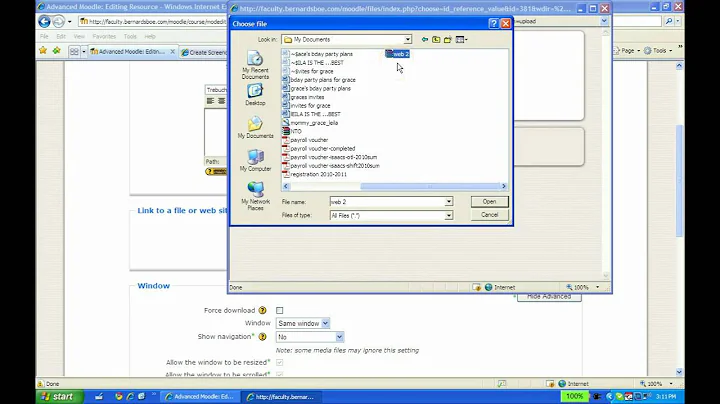Go to Desktop in places bar
This screenshot has width=720, height=404.
point(255,95)
